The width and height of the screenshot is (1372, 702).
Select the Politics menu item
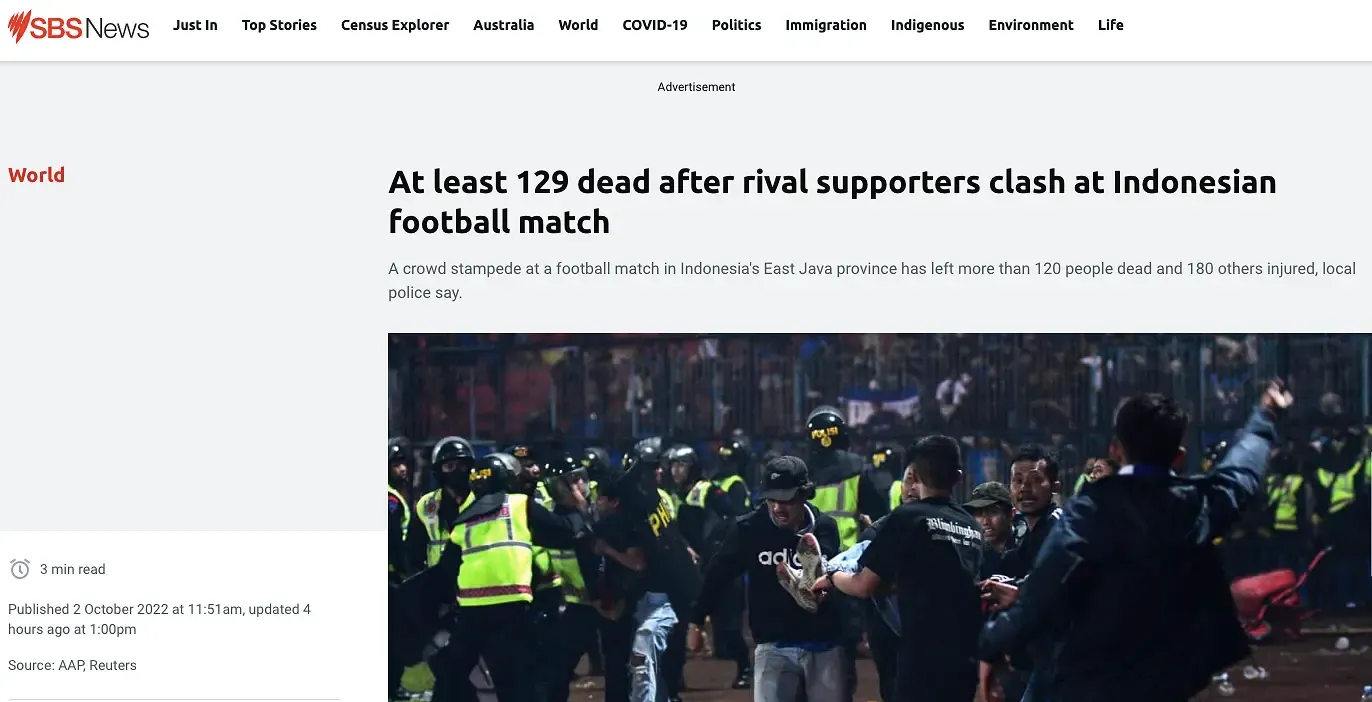tap(736, 25)
